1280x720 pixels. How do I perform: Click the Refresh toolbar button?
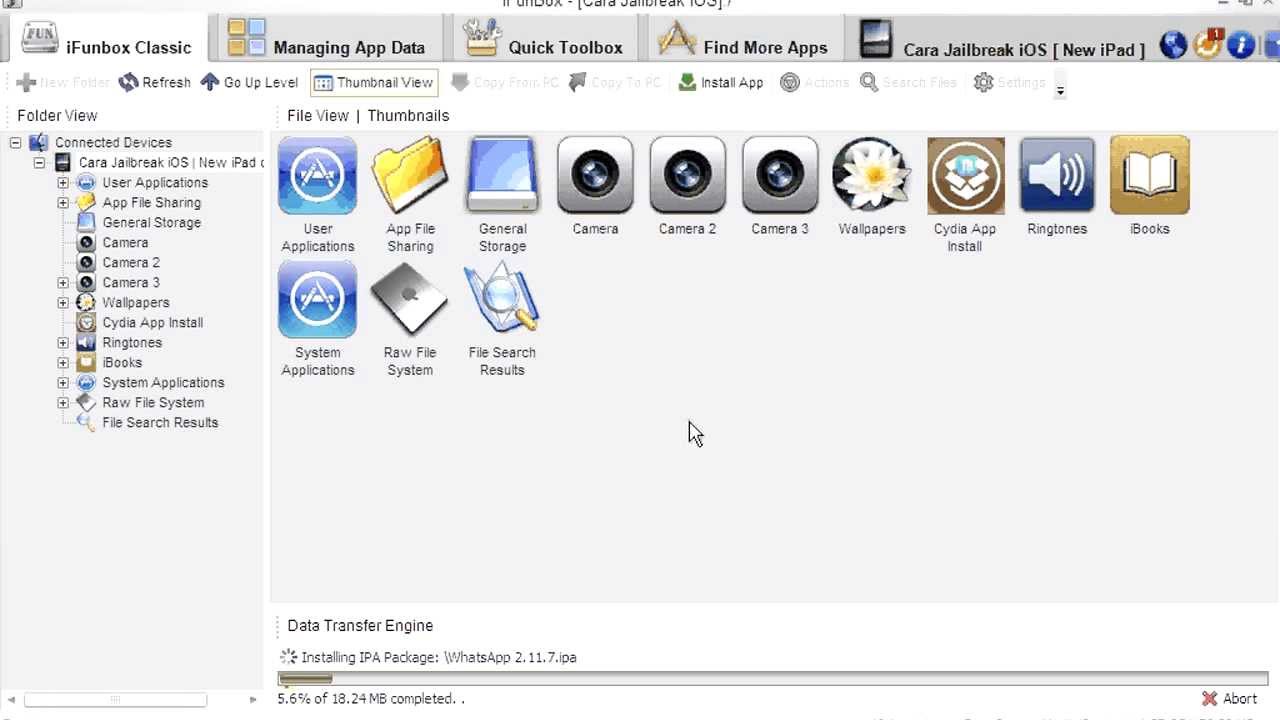[x=155, y=82]
